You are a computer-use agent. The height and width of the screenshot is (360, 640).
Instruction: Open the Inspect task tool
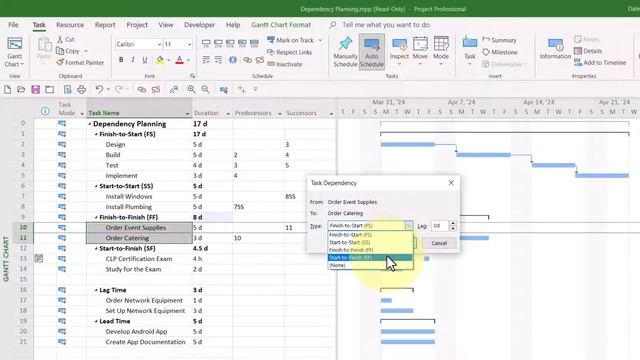(399, 52)
